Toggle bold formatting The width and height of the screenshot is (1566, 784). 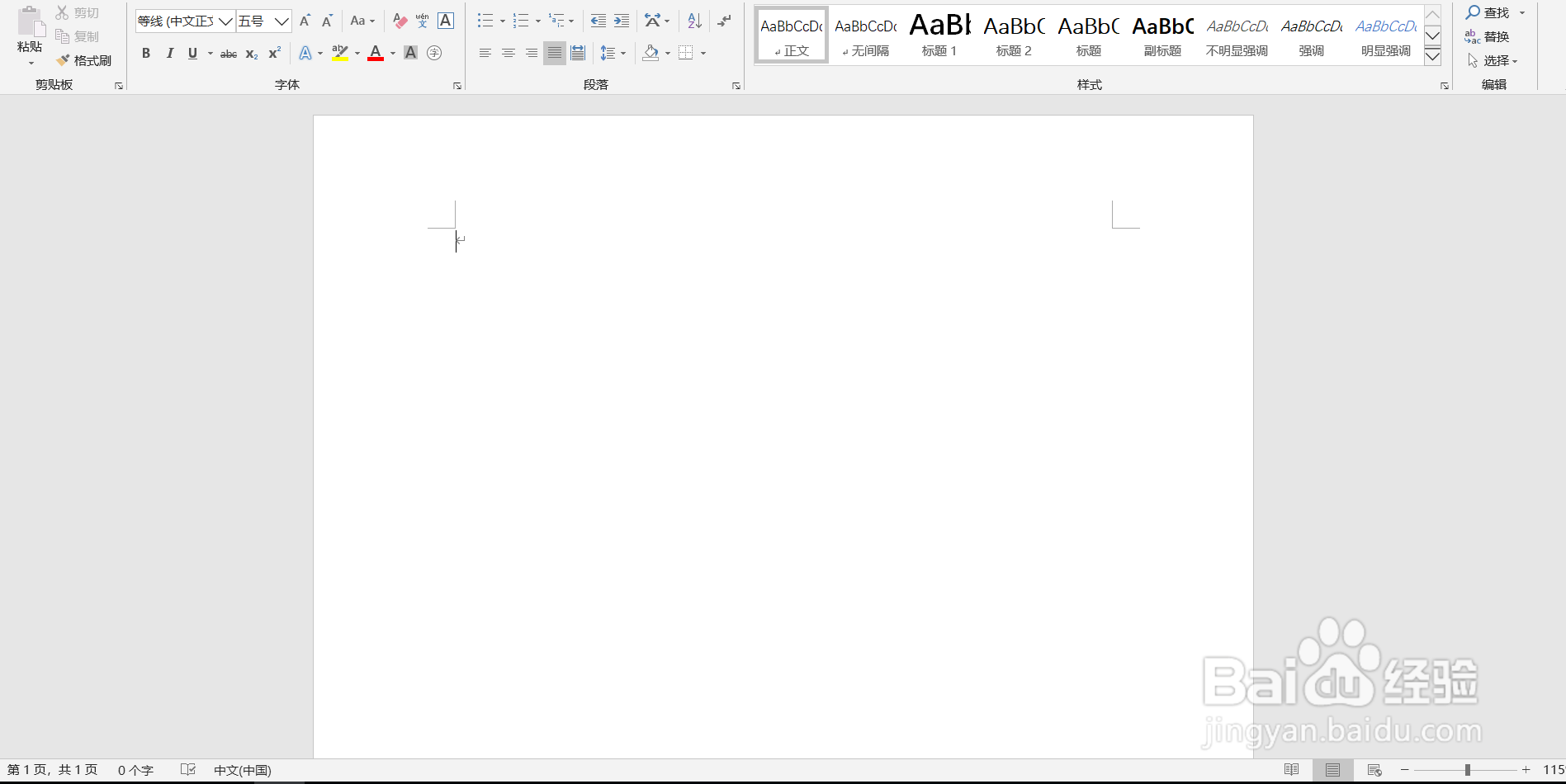pos(146,54)
